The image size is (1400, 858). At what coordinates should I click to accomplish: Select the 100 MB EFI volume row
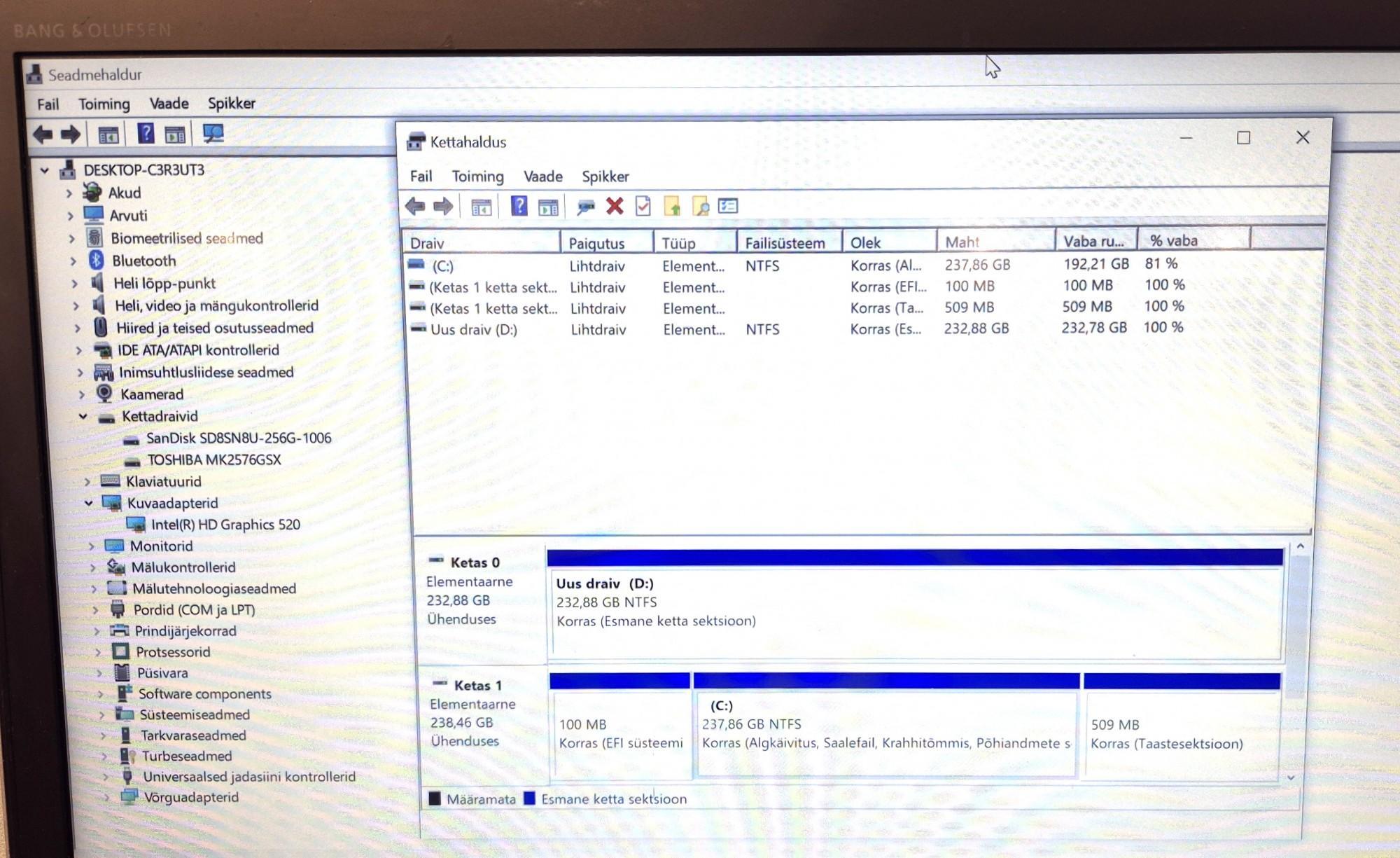[x=798, y=286]
